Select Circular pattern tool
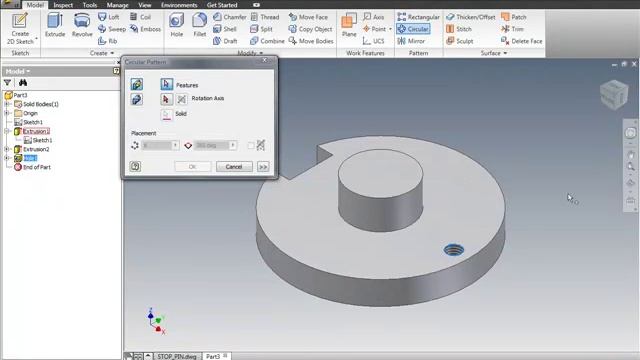The image size is (640, 360). (413, 29)
